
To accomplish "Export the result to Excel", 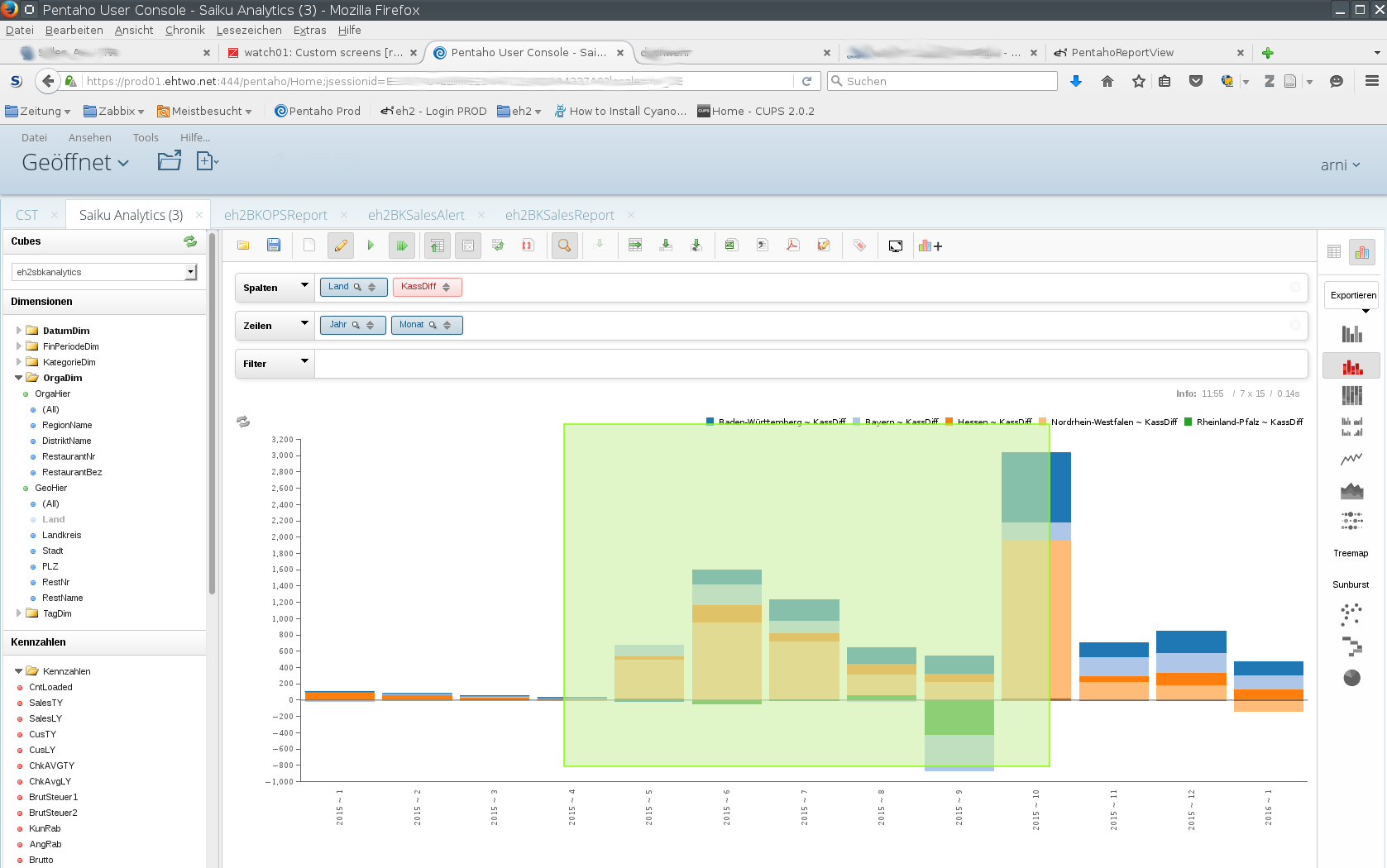I will coord(731,246).
